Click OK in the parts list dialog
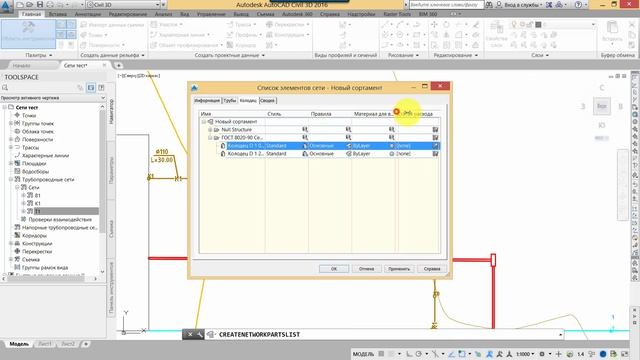Image resolution: width=640 pixels, height=360 pixels. (334, 269)
